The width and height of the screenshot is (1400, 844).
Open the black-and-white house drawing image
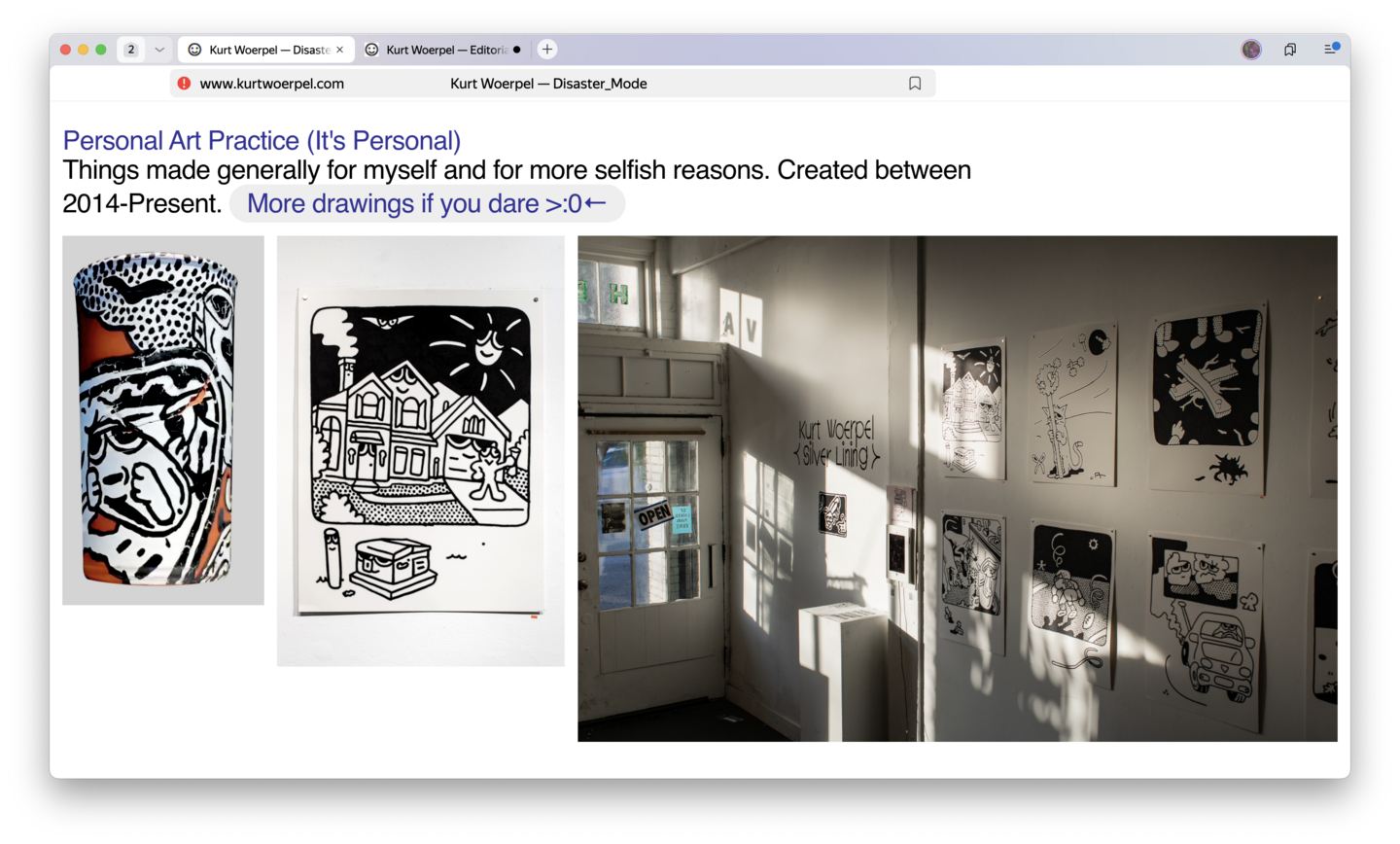point(421,451)
